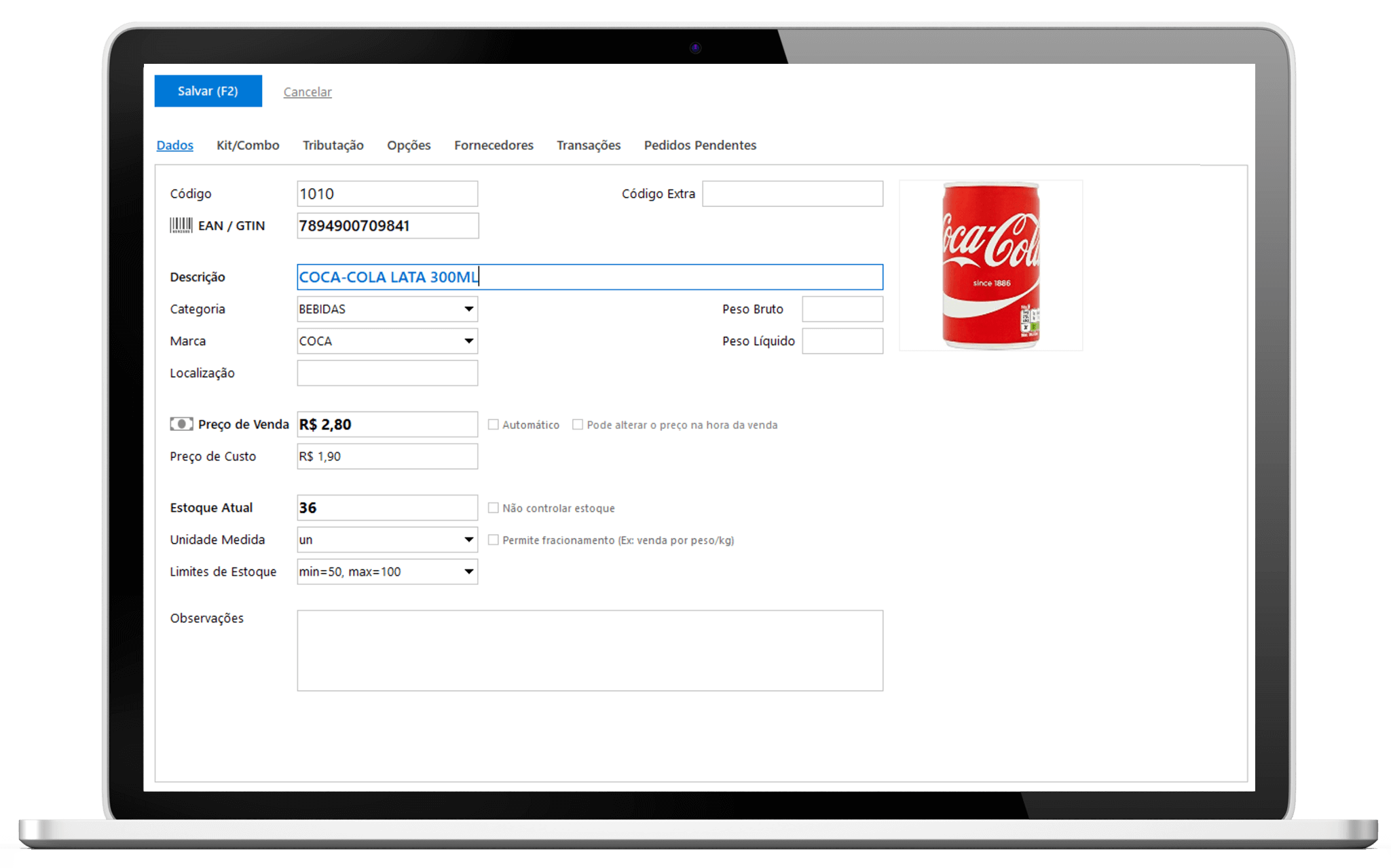Click the Coca-Cola can product image

pos(990,265)
